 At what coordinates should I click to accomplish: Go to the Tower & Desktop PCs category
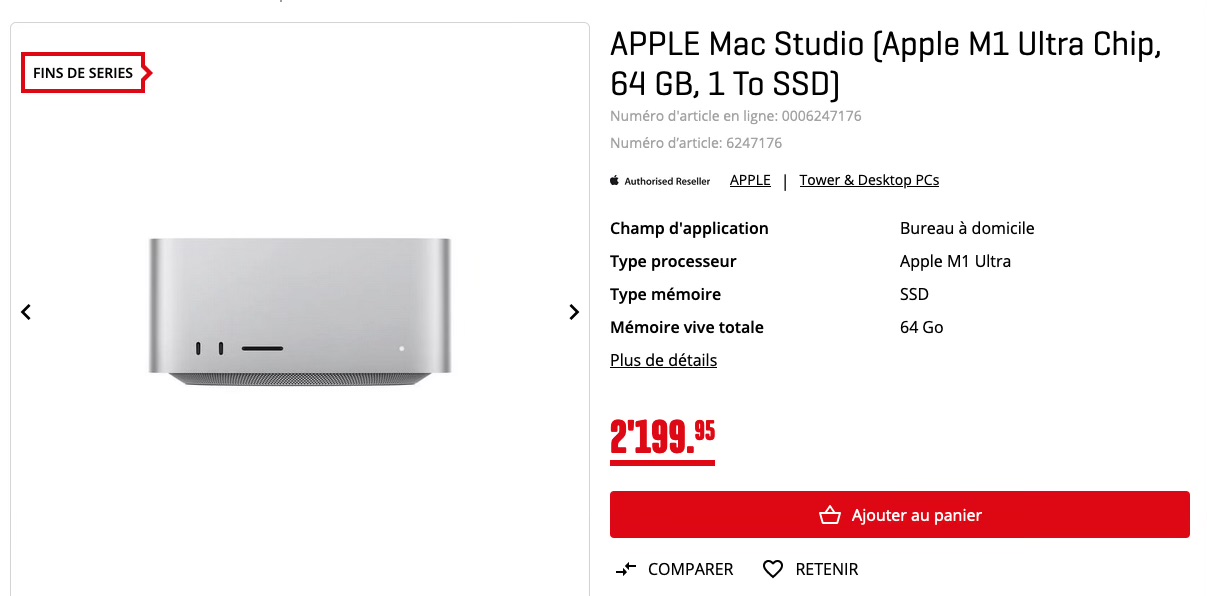(x=869, y=180)
